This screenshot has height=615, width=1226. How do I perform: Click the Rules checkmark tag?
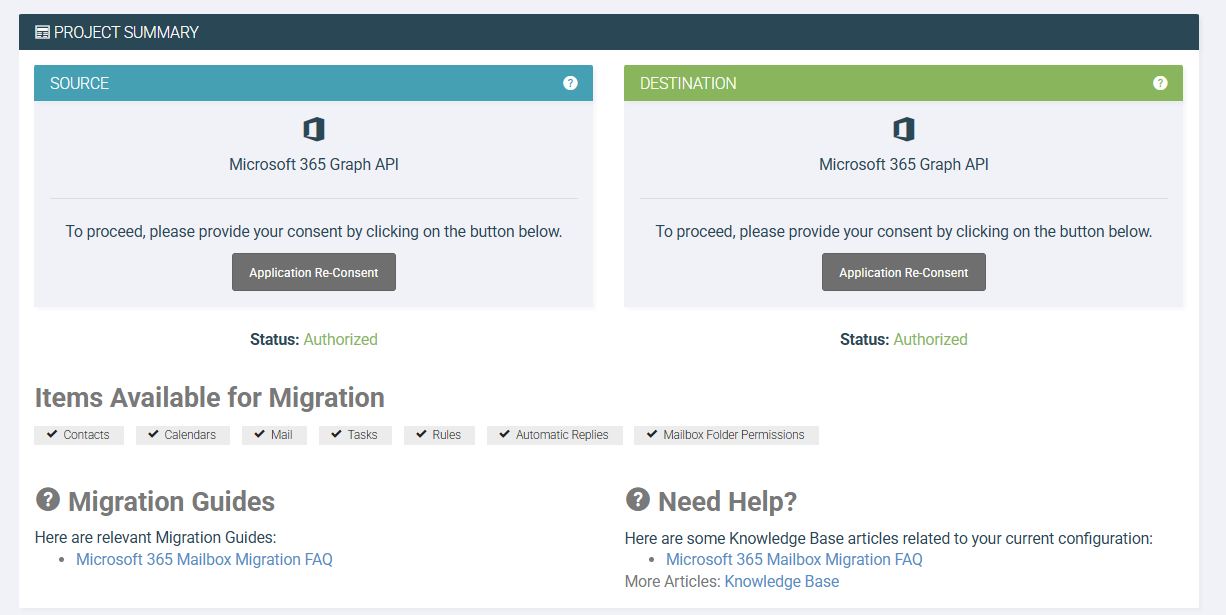(440, 435)
